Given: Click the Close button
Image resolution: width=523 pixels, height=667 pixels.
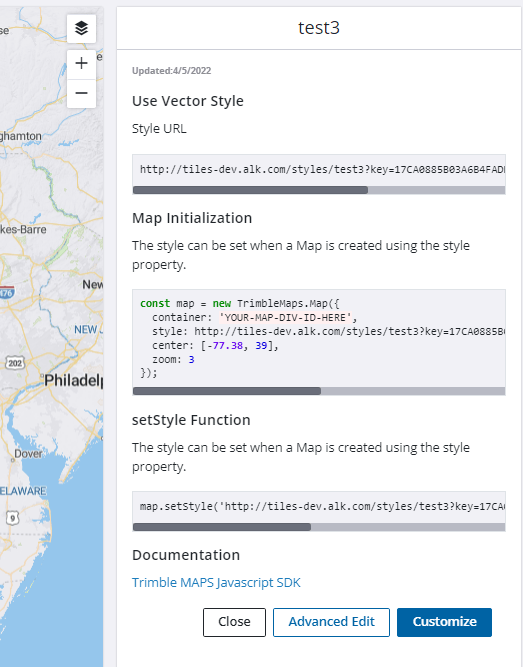Looking at the screenshot, I should tap(234, 622).
